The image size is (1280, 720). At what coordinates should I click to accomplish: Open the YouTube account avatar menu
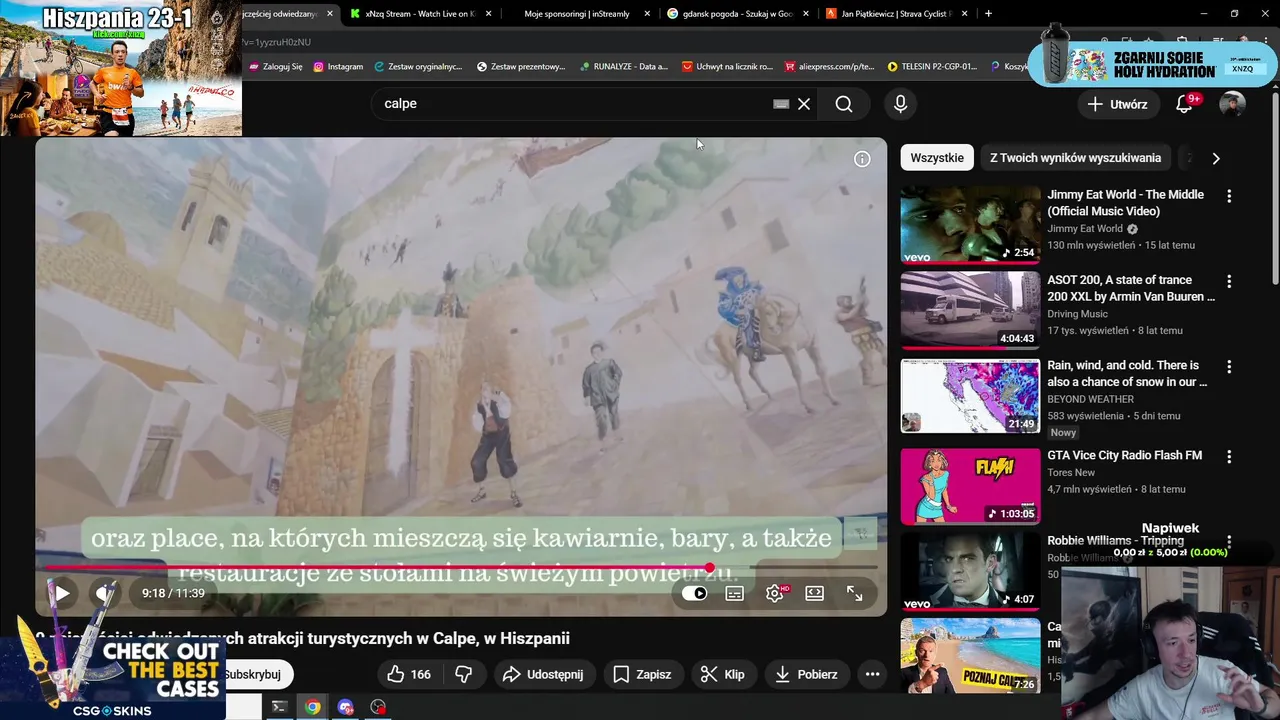pyautogui.click(x=1232, y=104)
